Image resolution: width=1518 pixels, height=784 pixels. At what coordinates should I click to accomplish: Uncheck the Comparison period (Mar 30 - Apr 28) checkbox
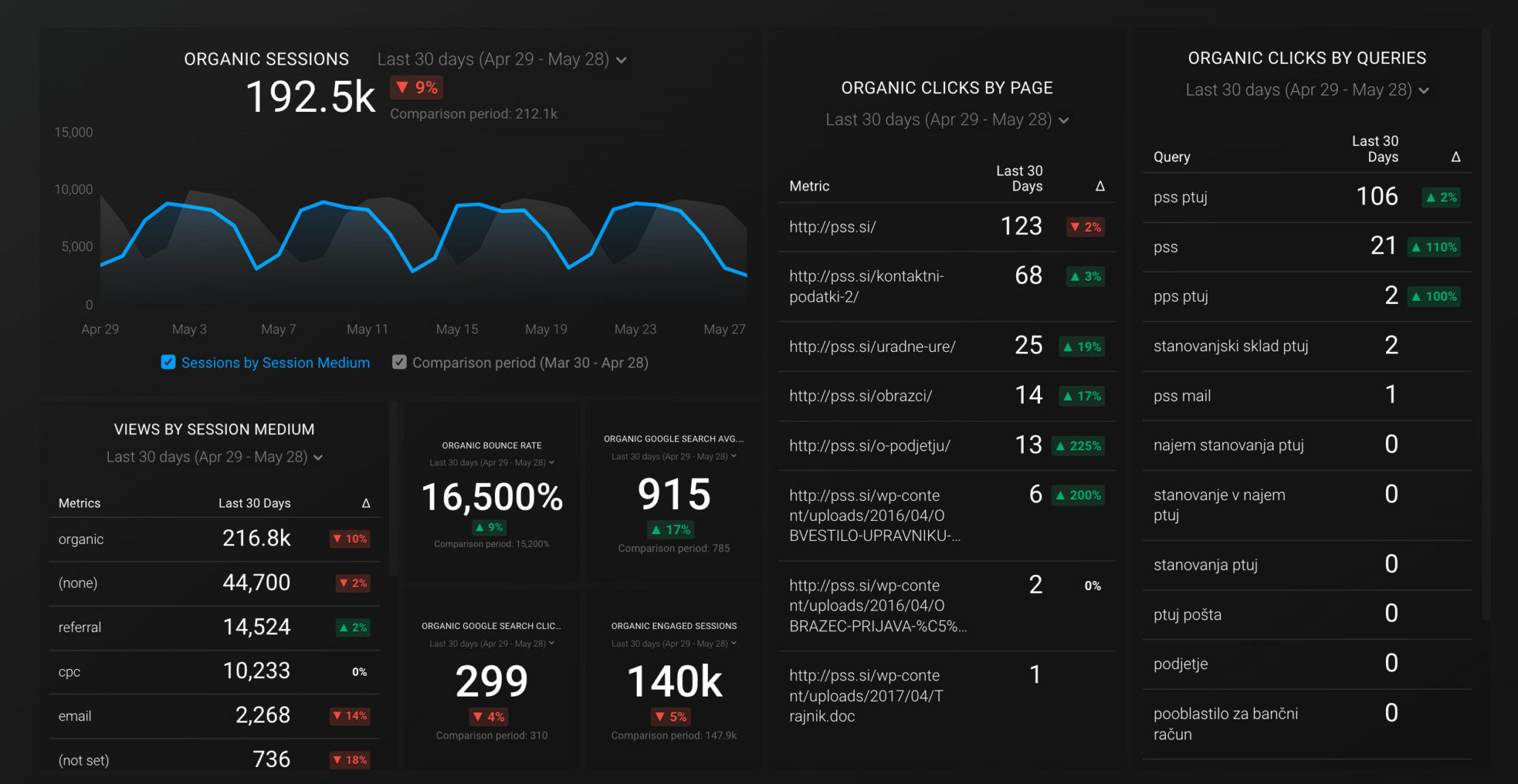(x=400, y=362)
